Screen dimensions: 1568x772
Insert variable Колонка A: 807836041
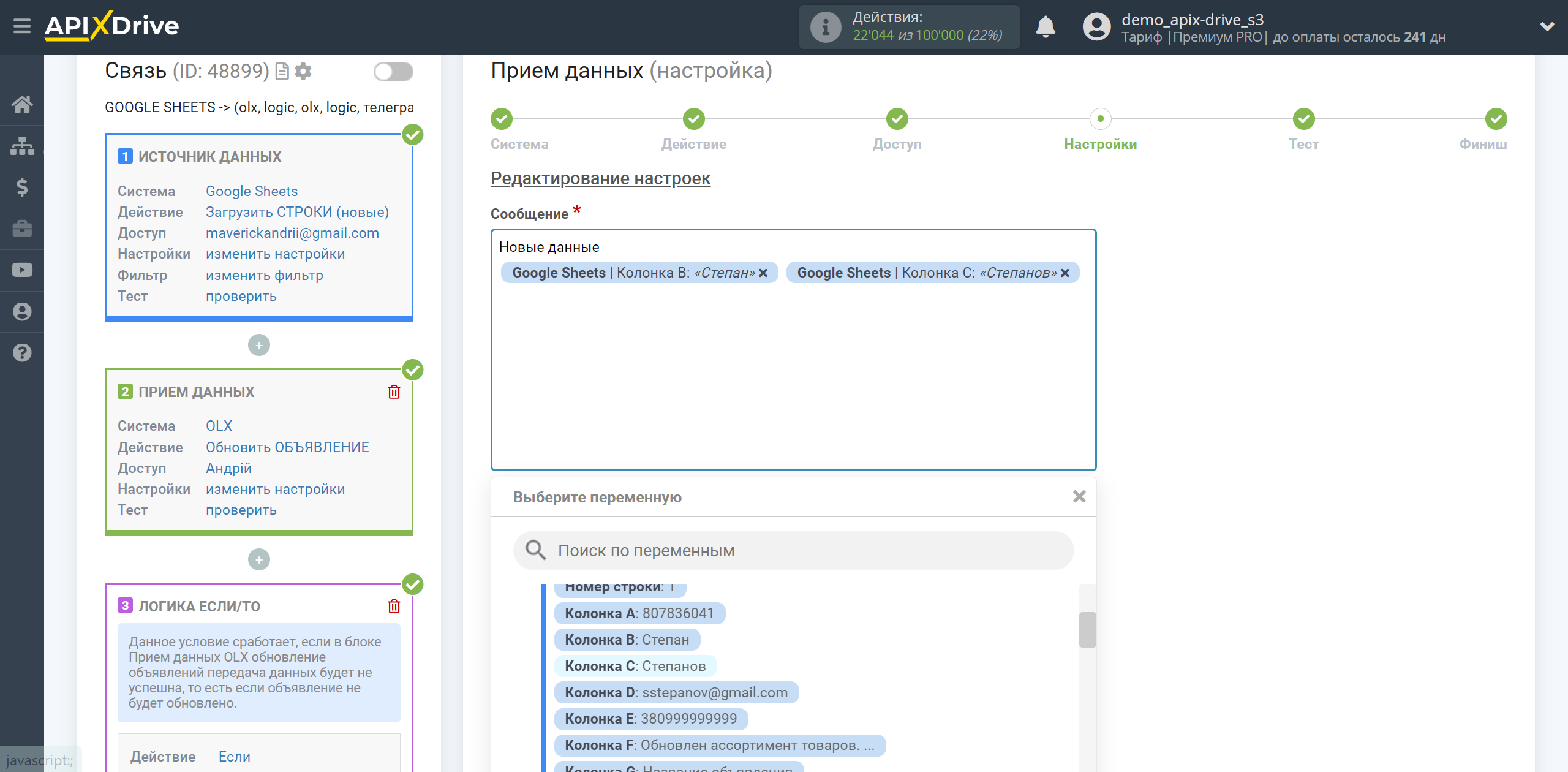click(x=639, y=613)
